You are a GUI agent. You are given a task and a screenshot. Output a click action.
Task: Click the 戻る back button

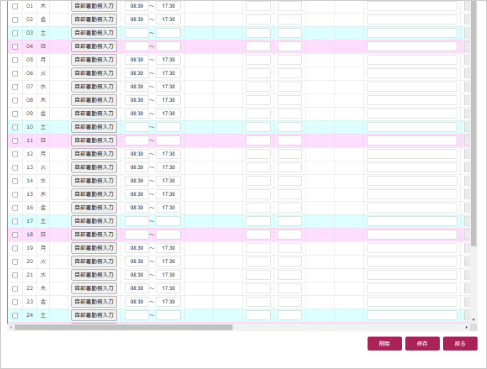click(460, 343)
